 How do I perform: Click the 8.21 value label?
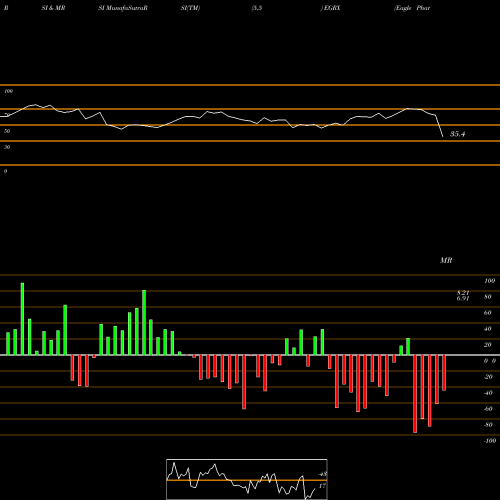click(463, 293)
